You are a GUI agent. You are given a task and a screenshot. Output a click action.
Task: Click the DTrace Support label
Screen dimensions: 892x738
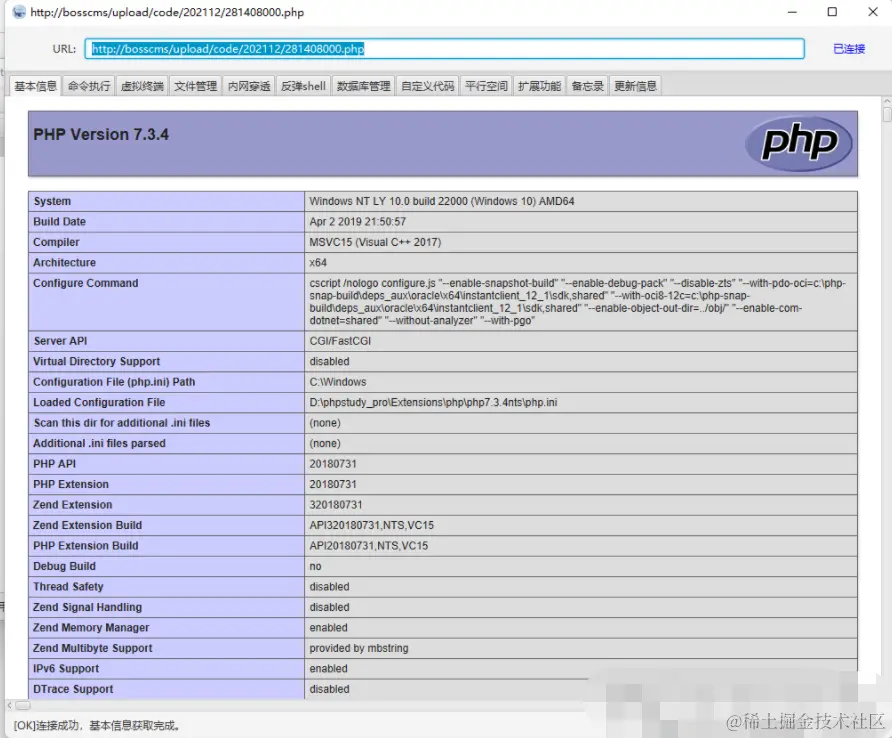(73, 690)
